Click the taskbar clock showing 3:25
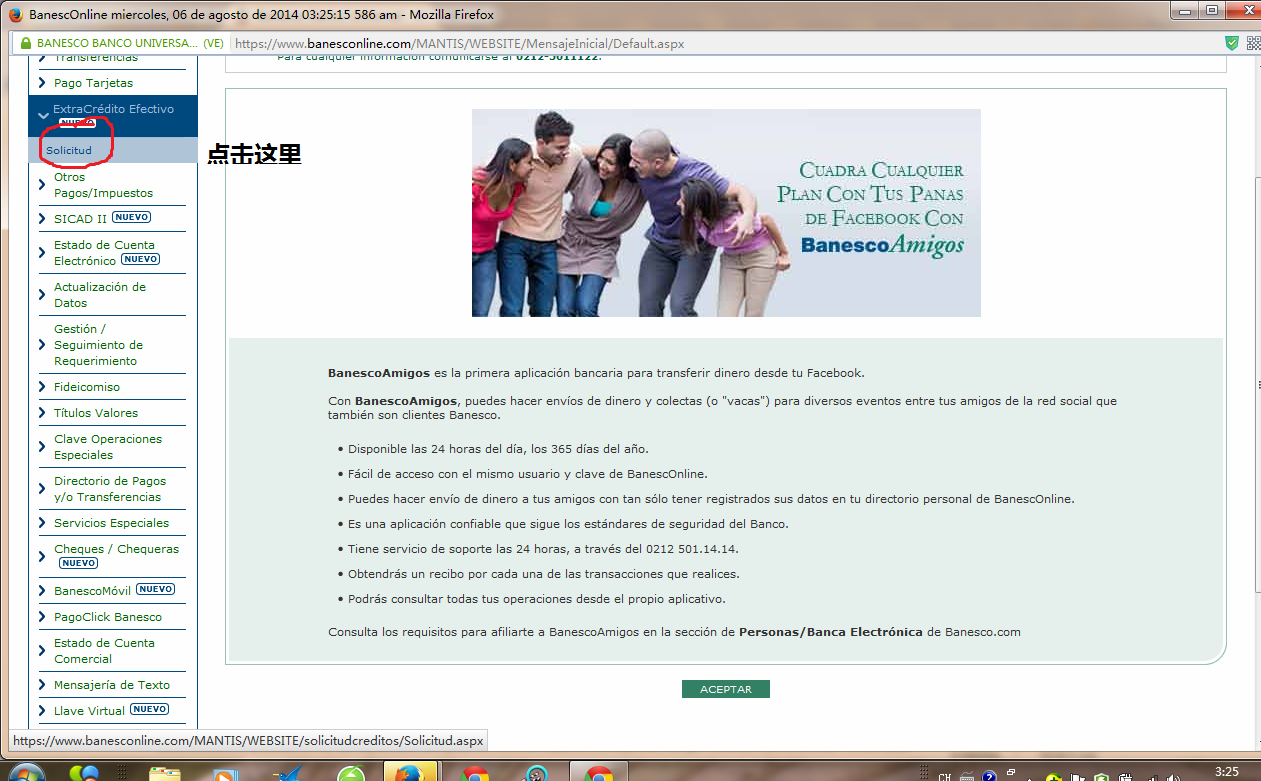The width and height of the screenshot is (1261, 781). click(x=1226, y=772)
